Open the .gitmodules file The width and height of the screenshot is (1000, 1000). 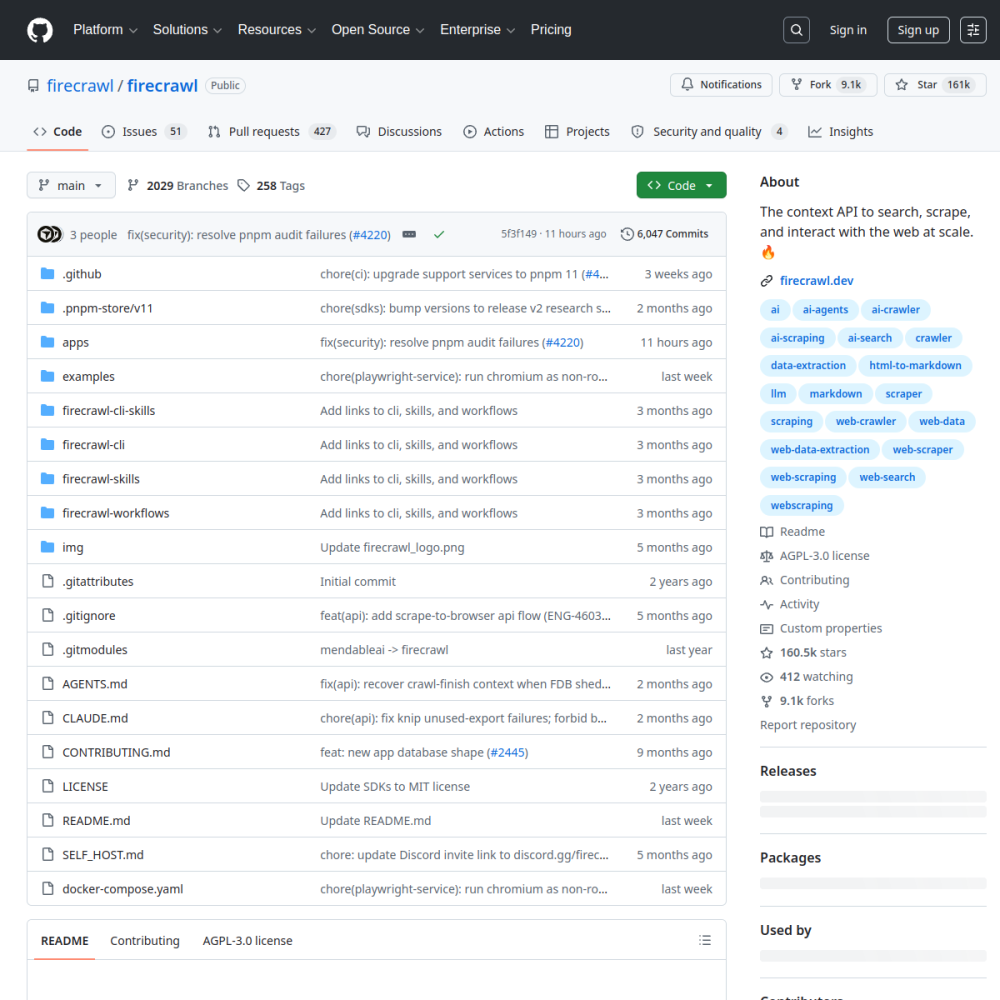pos(94,649)
